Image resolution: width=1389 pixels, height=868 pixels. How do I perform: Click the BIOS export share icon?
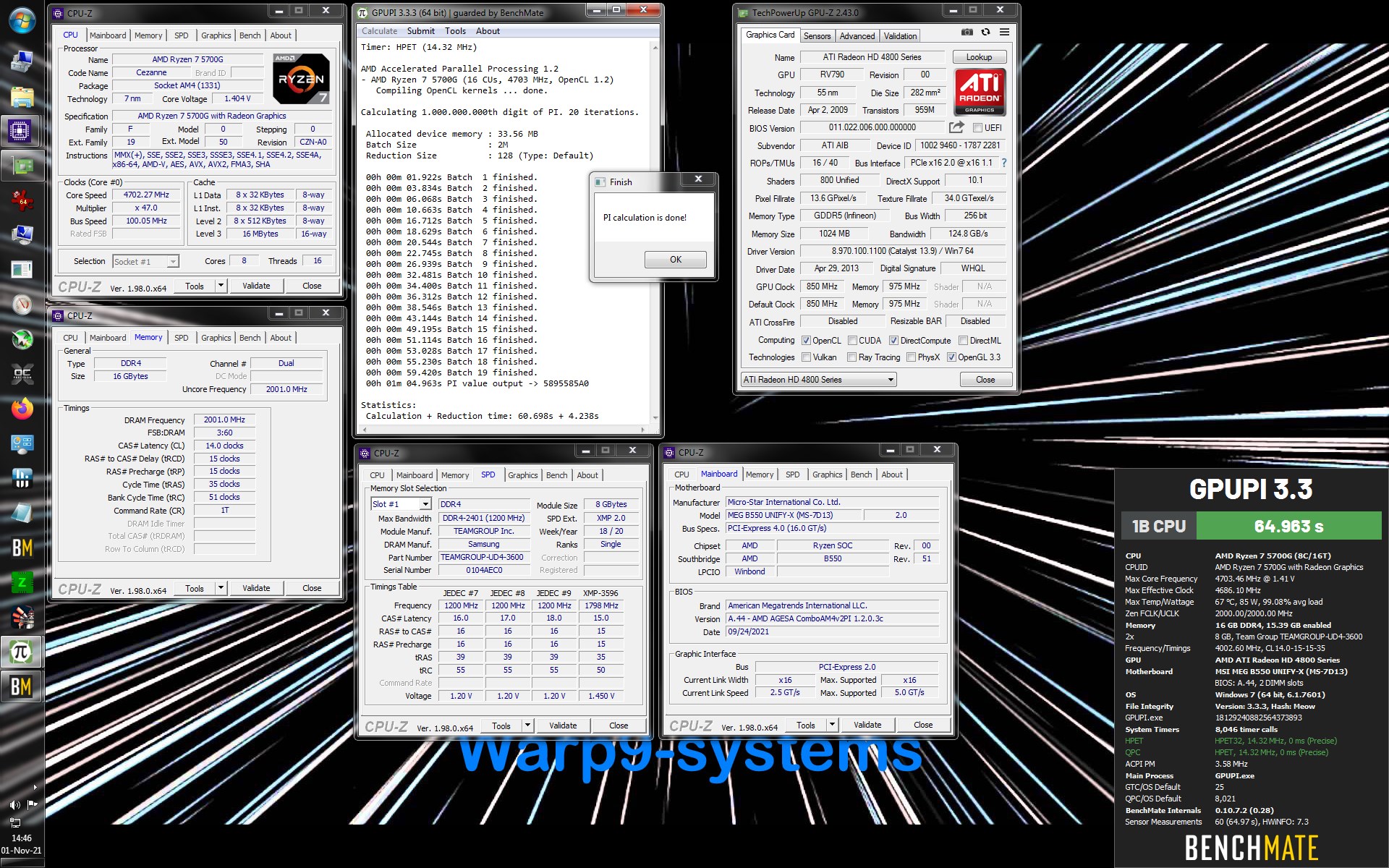[x=956, y=127]
